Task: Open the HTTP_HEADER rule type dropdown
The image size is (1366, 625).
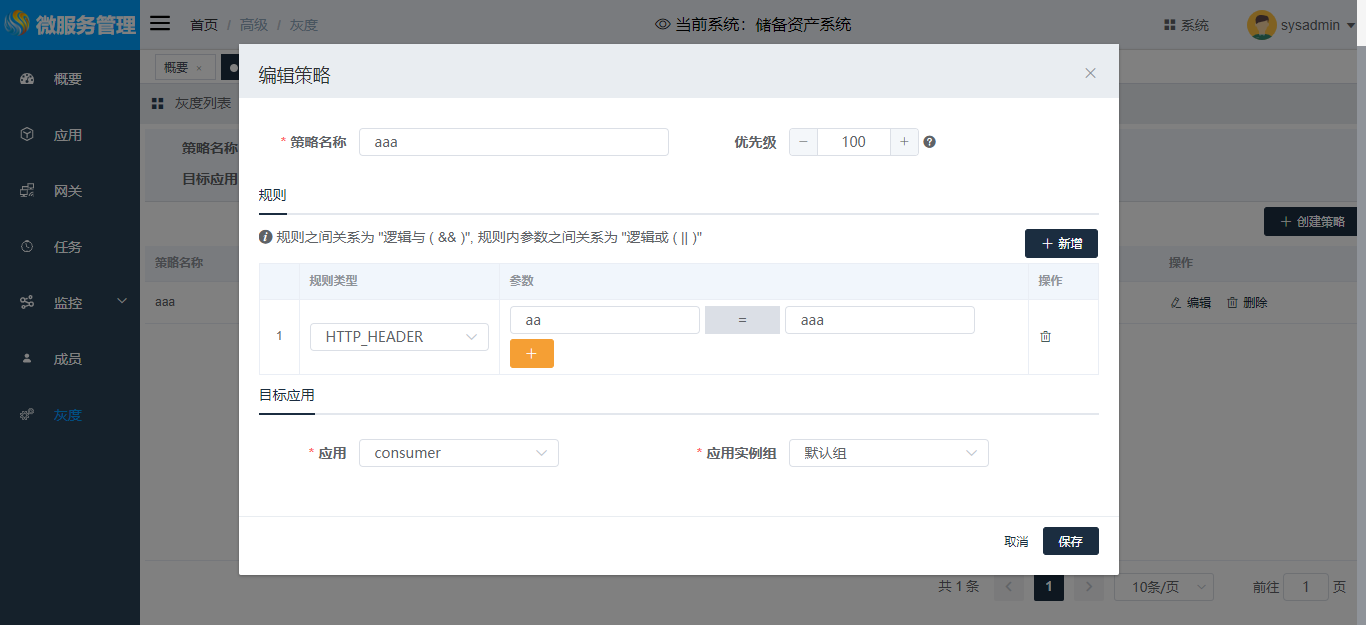Action: 399,337
